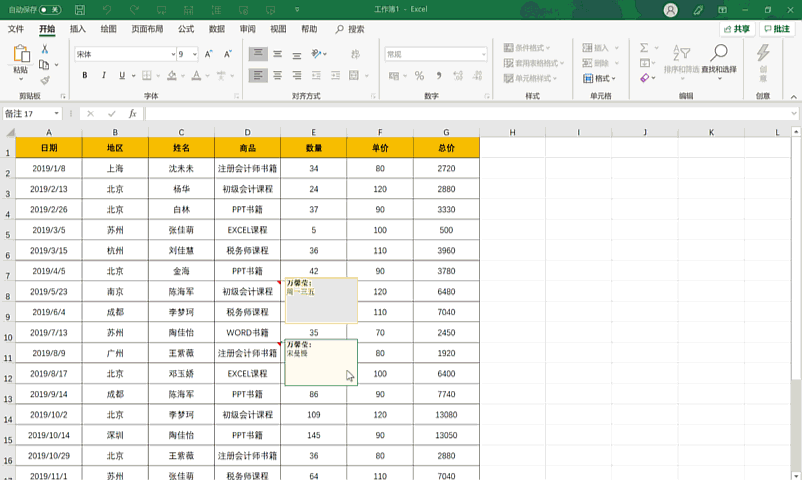
Task: Expand the font size dropdown
Action: [x=194, y=54]
